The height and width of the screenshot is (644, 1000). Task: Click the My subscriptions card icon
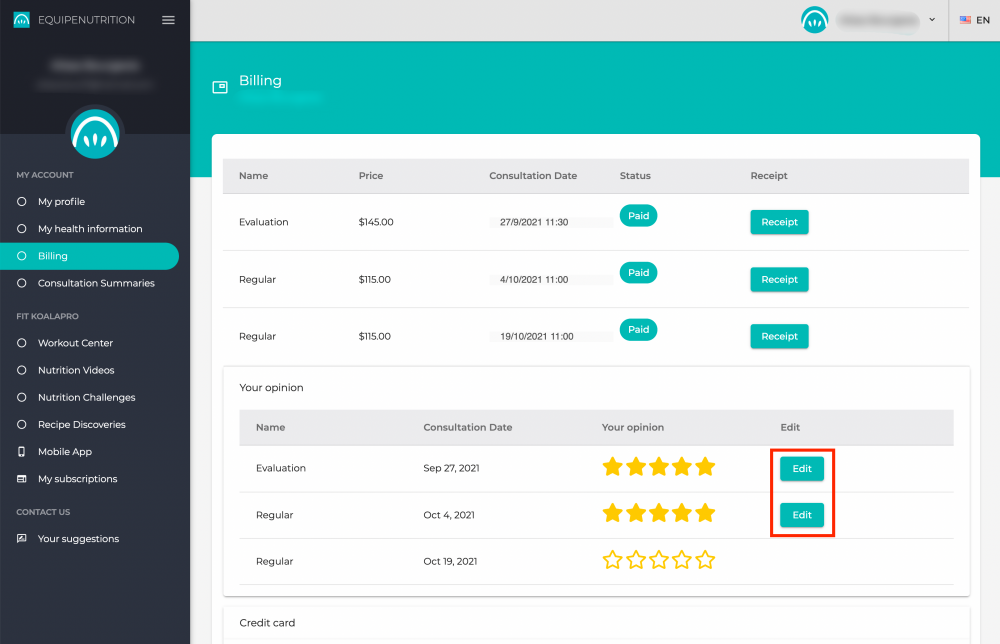coord(22,479)
